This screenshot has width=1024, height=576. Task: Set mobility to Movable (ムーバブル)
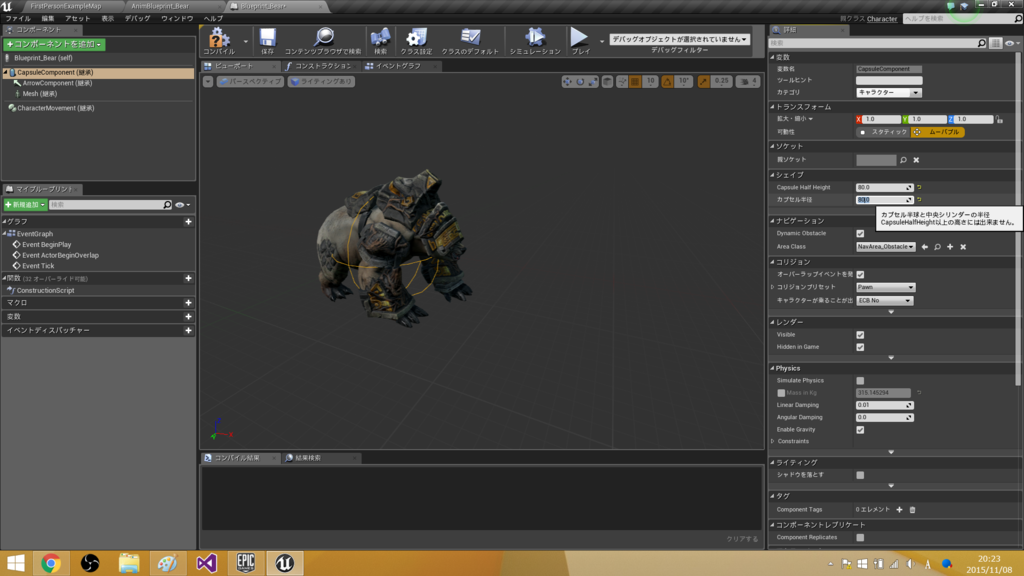938,132
